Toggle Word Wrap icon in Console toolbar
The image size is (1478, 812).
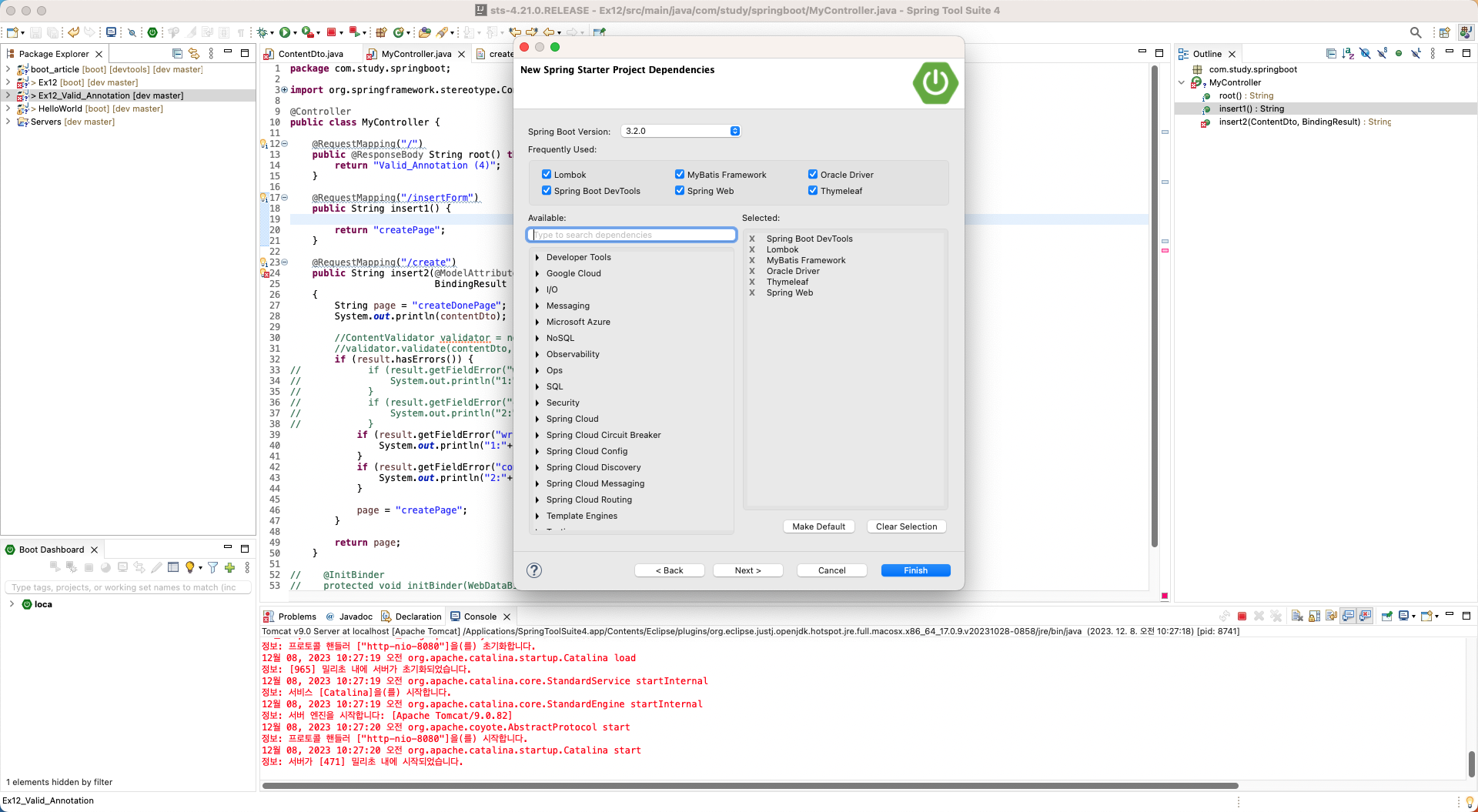(1331, 617)
